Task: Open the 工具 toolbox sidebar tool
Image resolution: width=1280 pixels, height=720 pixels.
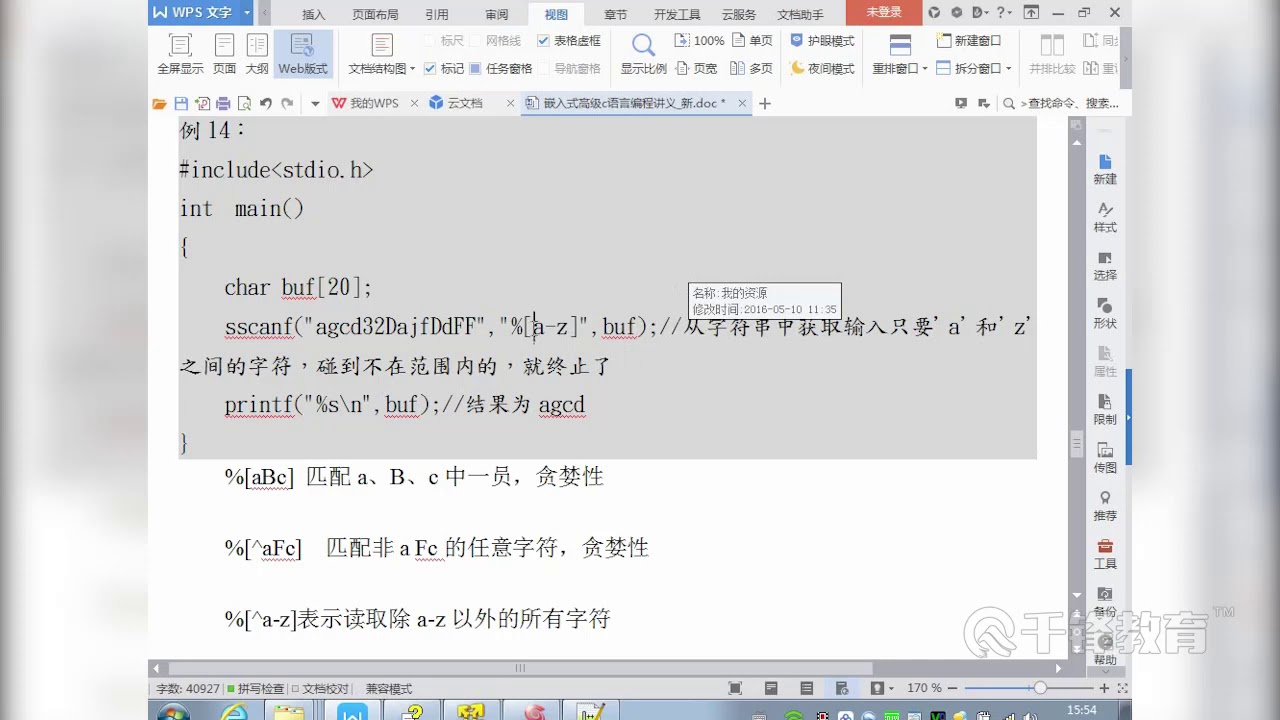Action: pos(1105,553)
